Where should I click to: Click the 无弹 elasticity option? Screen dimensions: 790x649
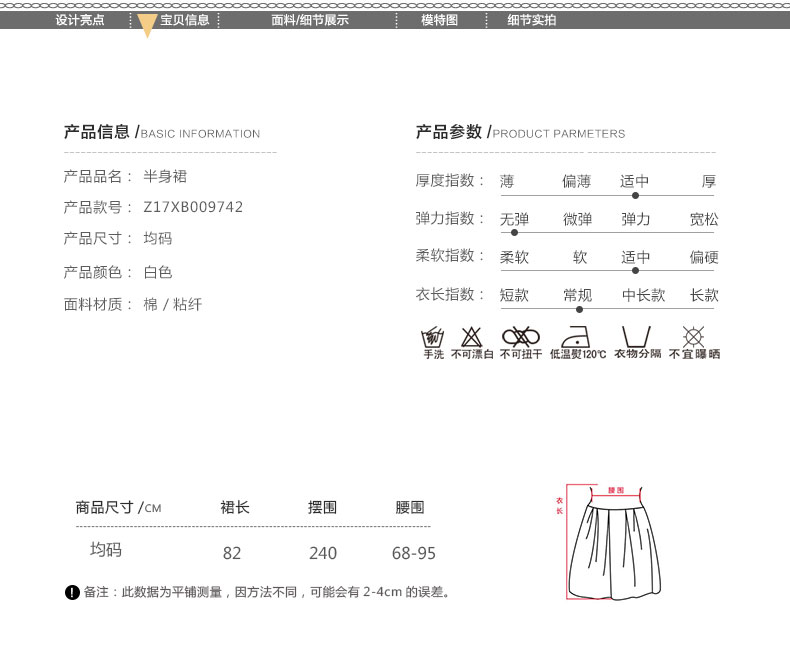514,219
